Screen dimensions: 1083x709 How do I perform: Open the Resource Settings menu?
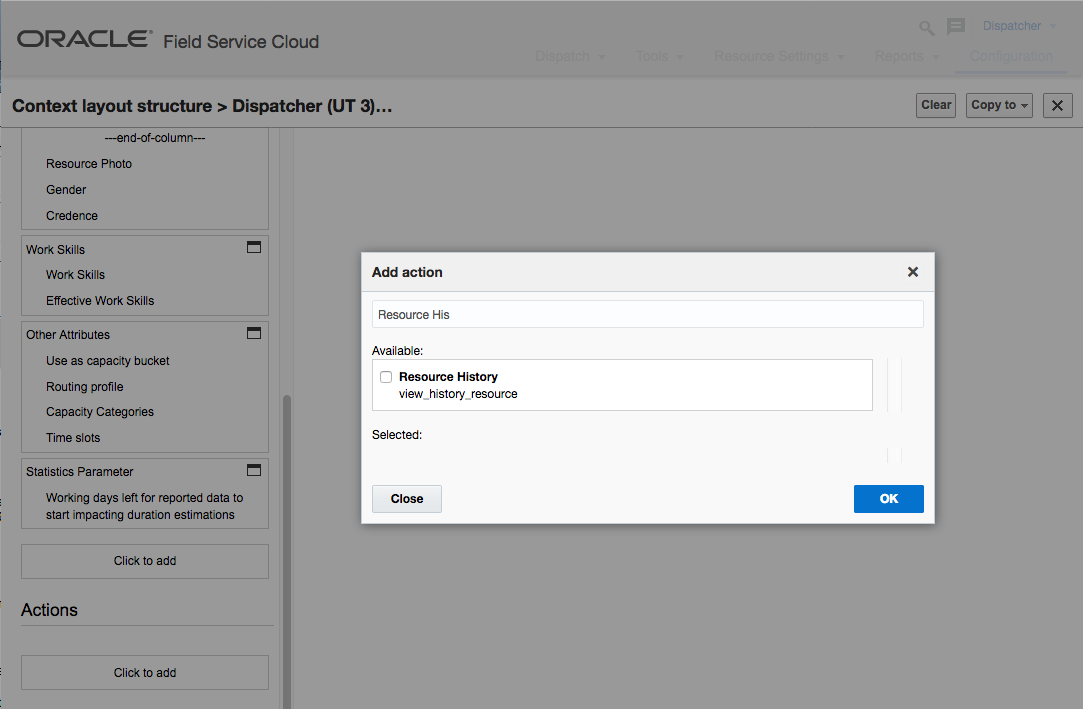[778, 56]
